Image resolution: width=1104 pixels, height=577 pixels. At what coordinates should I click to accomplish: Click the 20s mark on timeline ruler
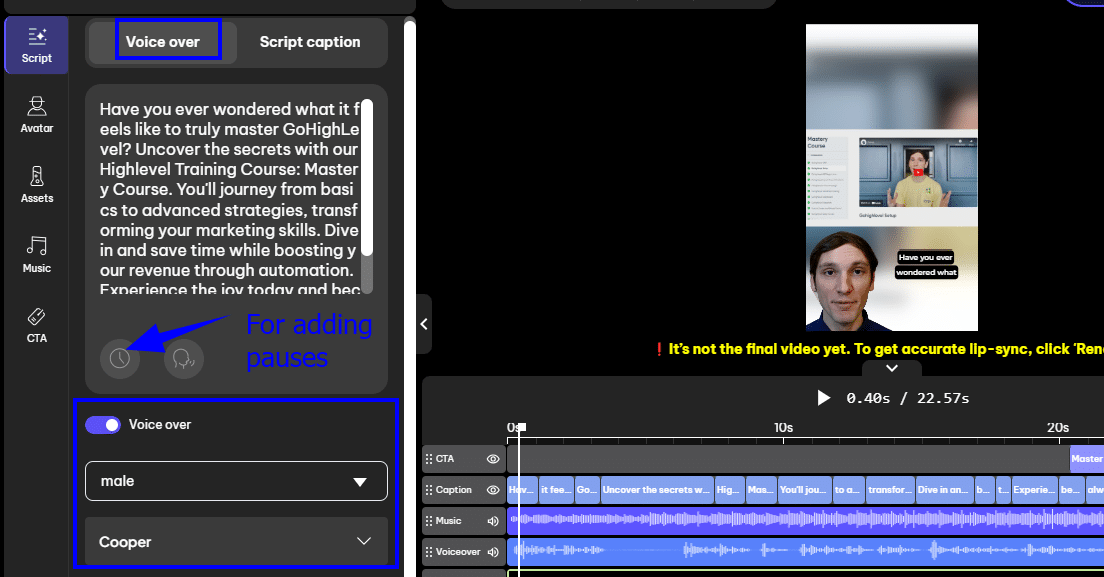[1058, 428]
